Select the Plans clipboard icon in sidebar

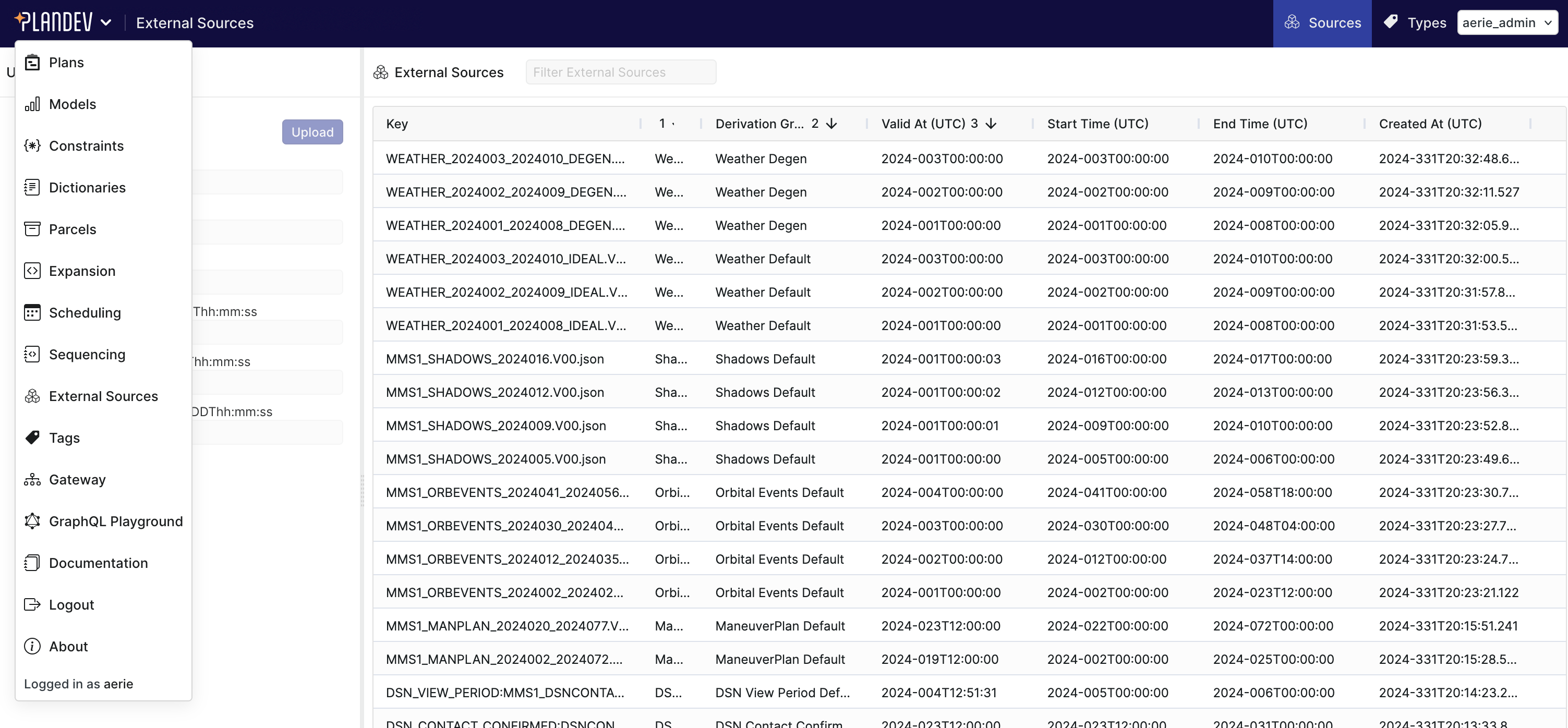(32, 62)
